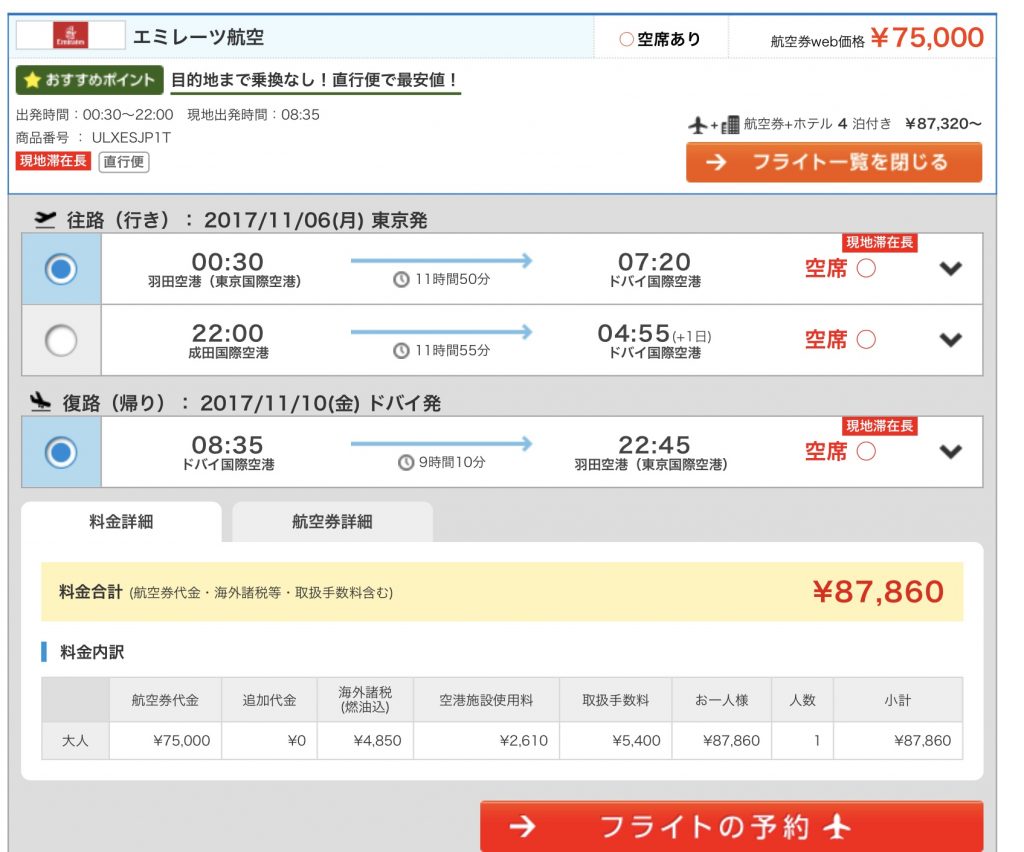Expand details of the 08:35 Dubai return flight
The height and width of the screenshot is (852, 1024).
tap(951, 451)
